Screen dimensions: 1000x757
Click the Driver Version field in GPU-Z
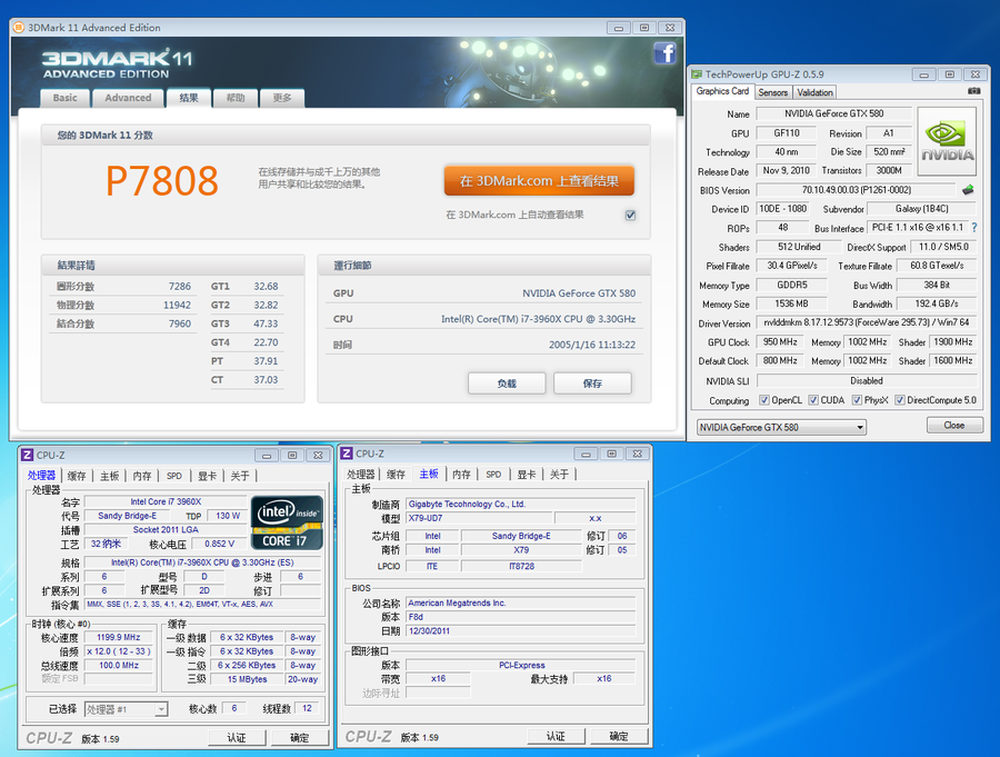pos(867,323)
